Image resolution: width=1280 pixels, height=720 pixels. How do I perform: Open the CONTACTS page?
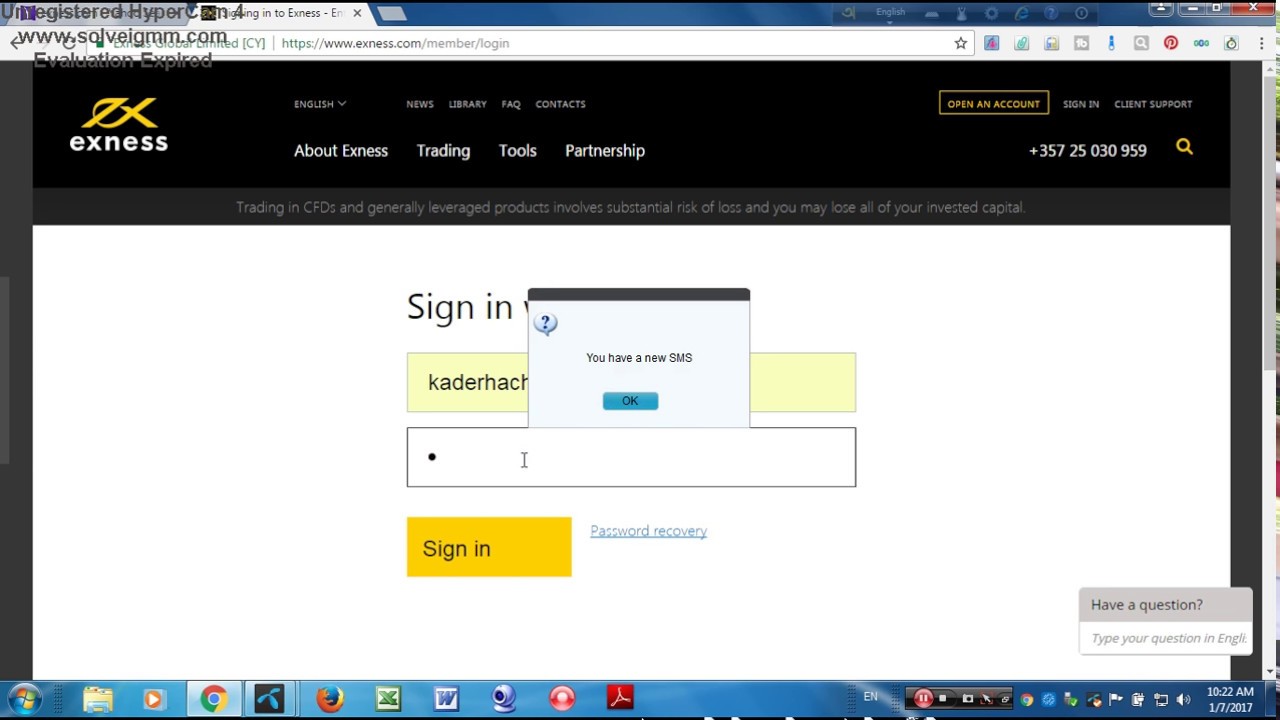560,104
